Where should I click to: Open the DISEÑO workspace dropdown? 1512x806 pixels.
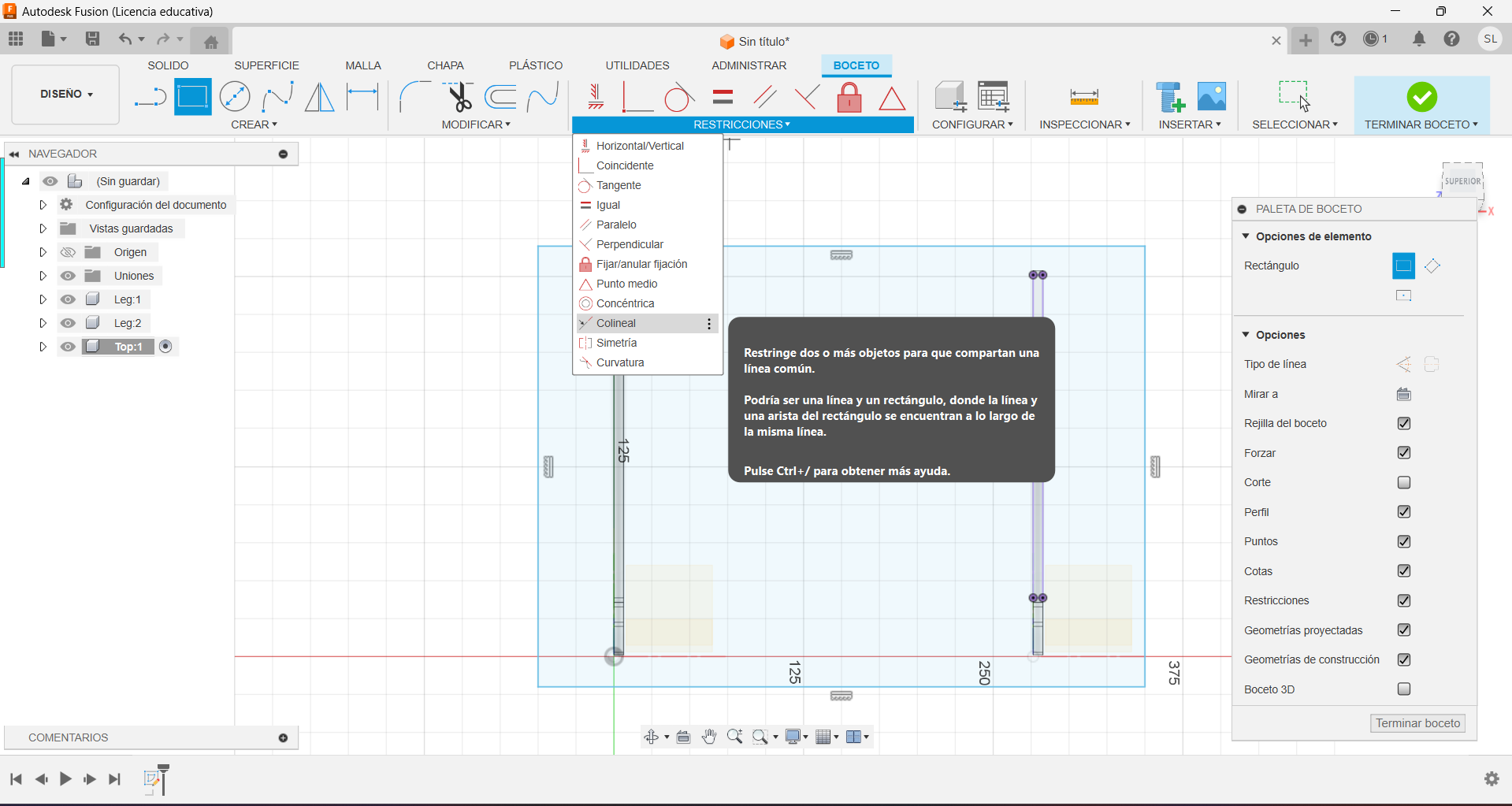pos(66,94)
